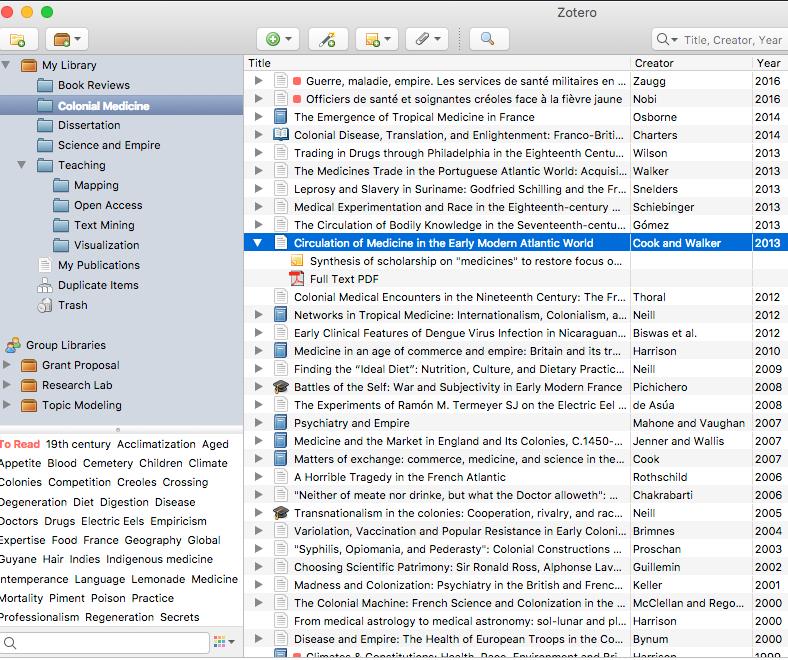This screenshot has height=660, width=788.
Task: Select Colonial Medical Encounters by Thoral
Action: point(516,297)
